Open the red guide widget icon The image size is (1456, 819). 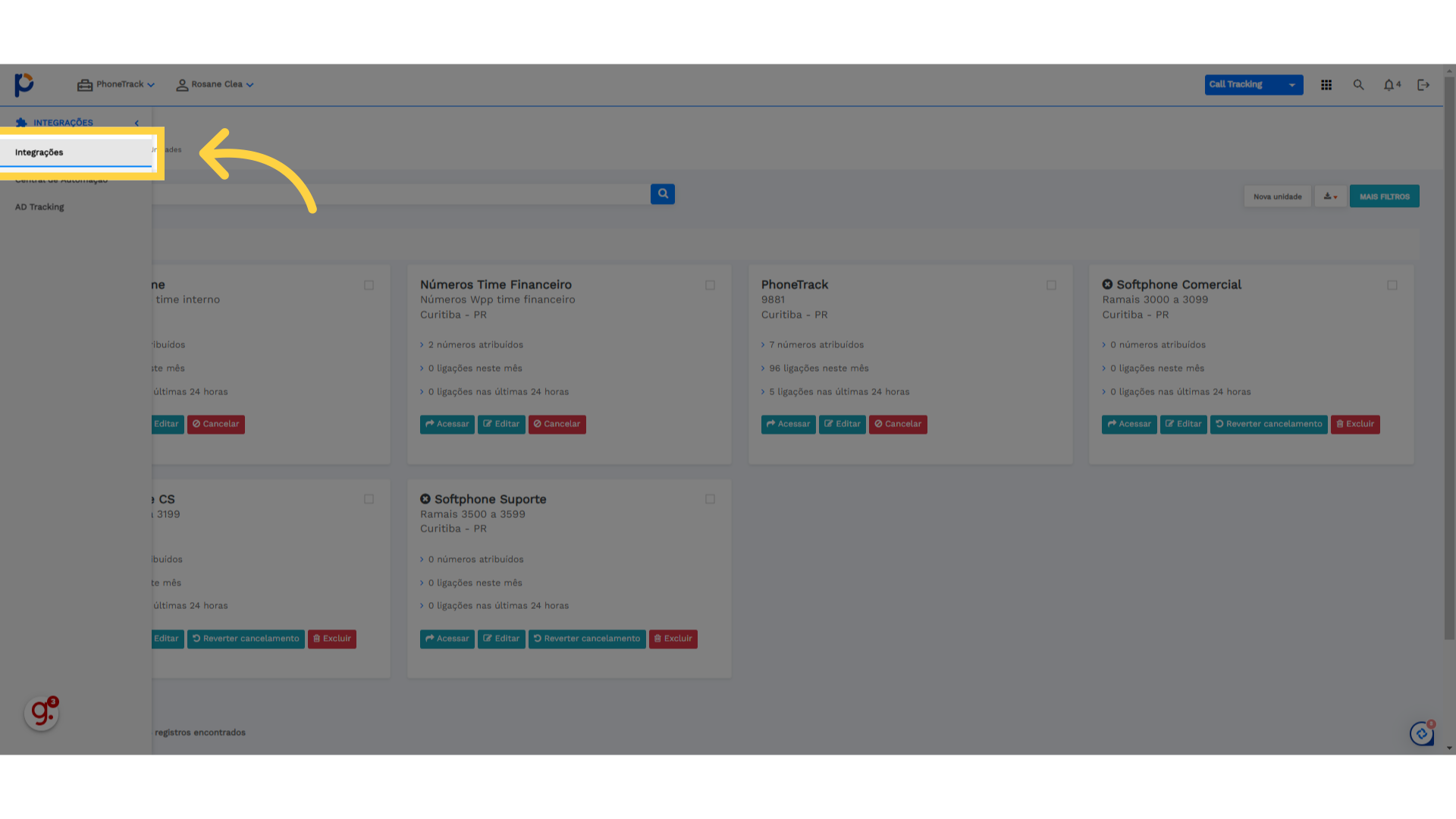[x=42, y=713]
